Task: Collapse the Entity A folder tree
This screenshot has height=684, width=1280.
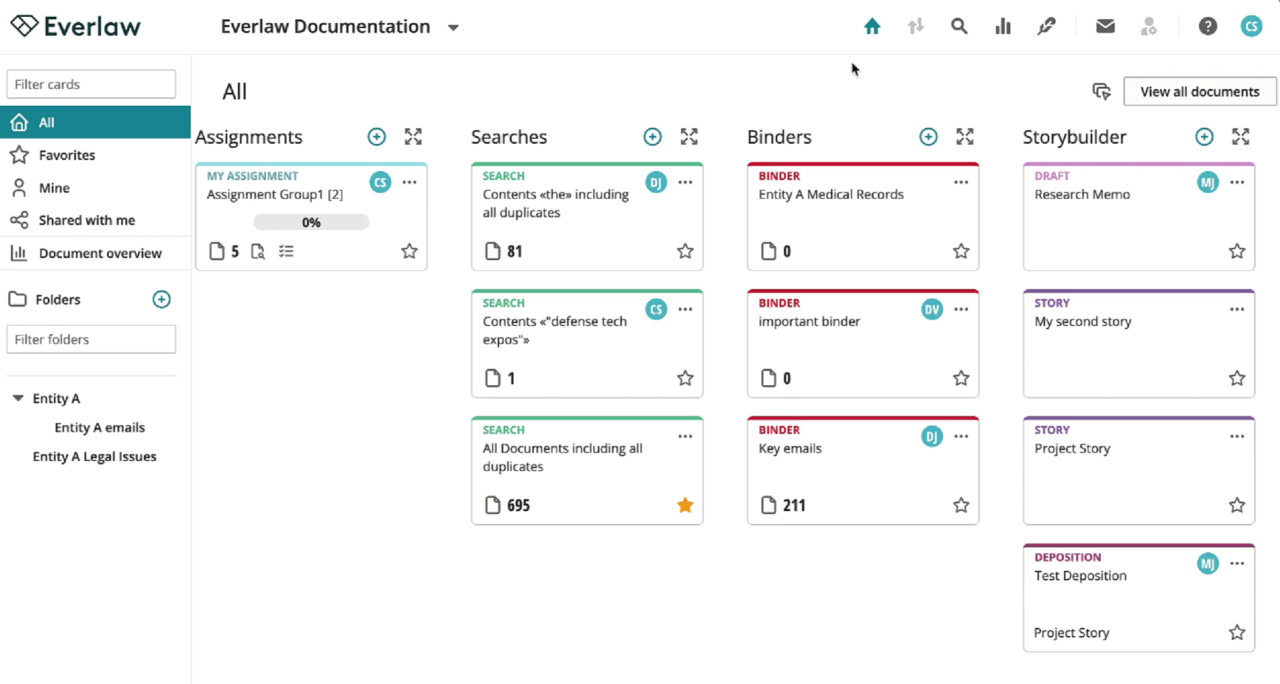Action: click(17, 398)
